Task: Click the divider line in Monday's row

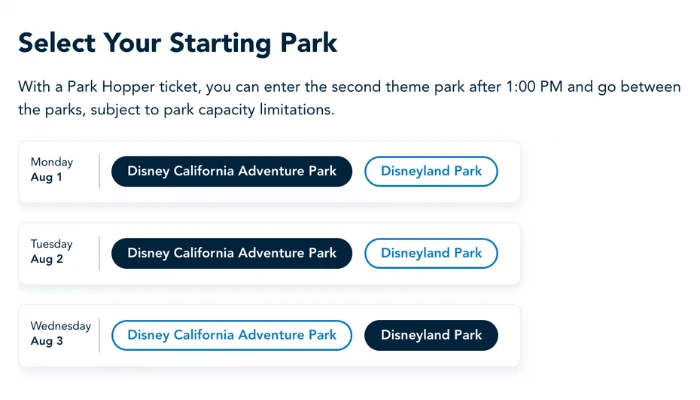Action: (100, 171)
